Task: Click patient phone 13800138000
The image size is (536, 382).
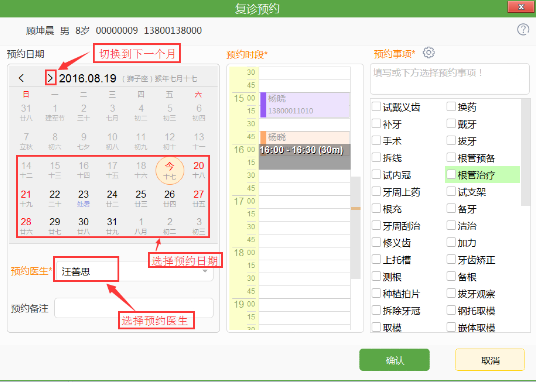Action: (x=173, y=30)
